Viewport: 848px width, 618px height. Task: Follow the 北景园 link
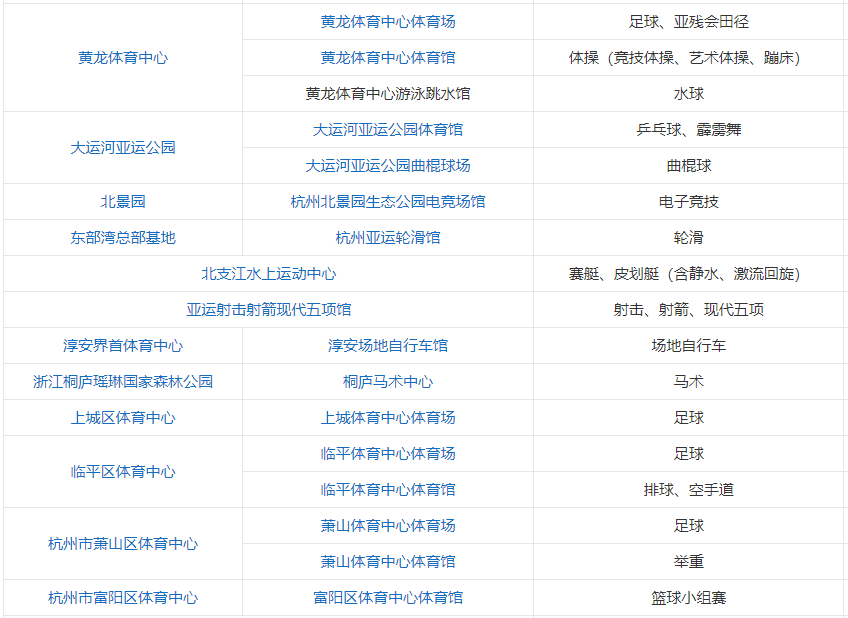coord(123,202)
